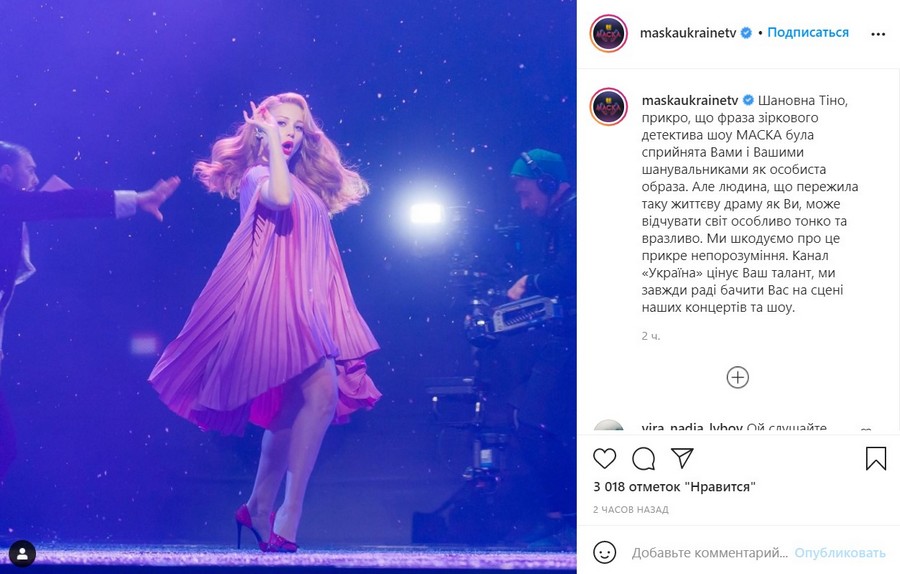Publish comment with Опубликовать button

[x=840, y=553]
